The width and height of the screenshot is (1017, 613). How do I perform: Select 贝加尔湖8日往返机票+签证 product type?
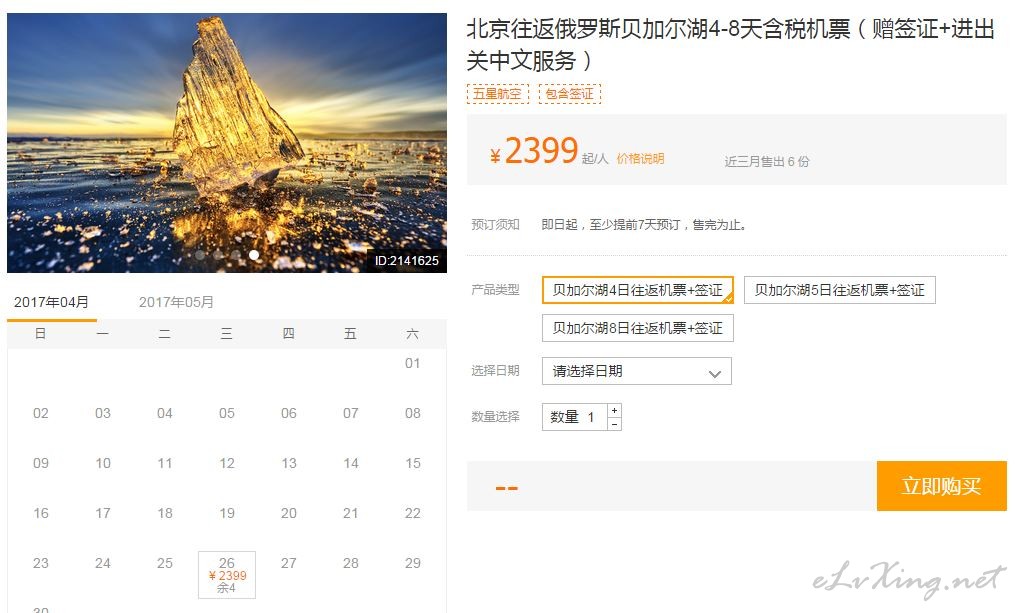637,328
